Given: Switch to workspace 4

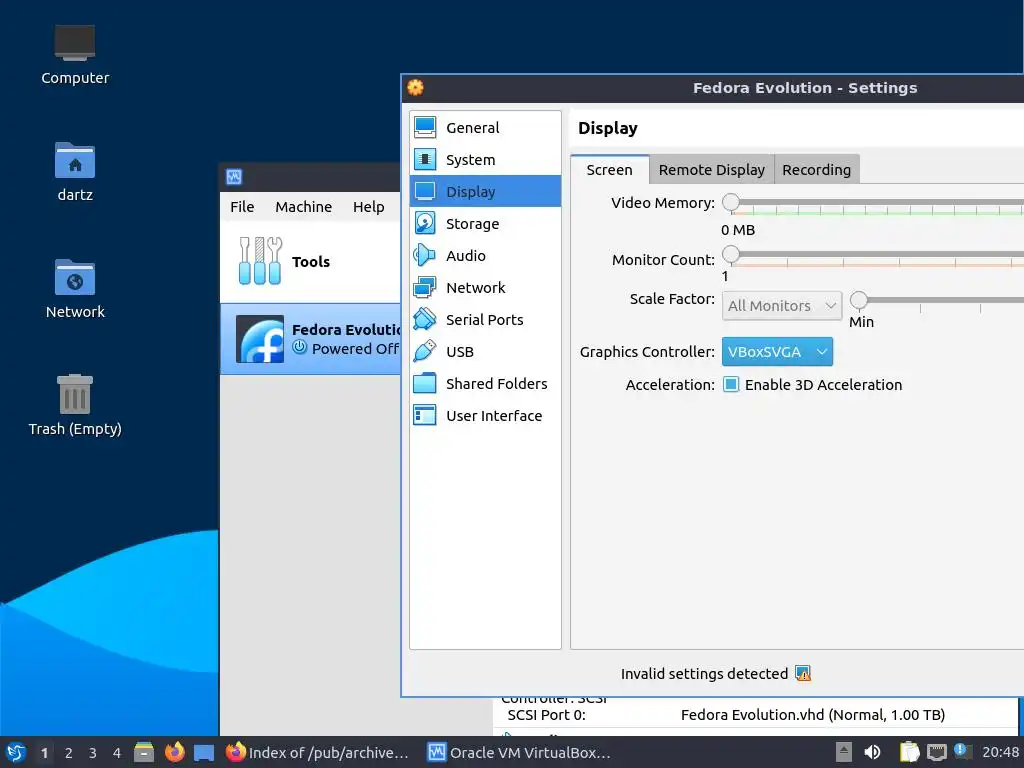Looking at the screenshot, I should coord(117,753).
